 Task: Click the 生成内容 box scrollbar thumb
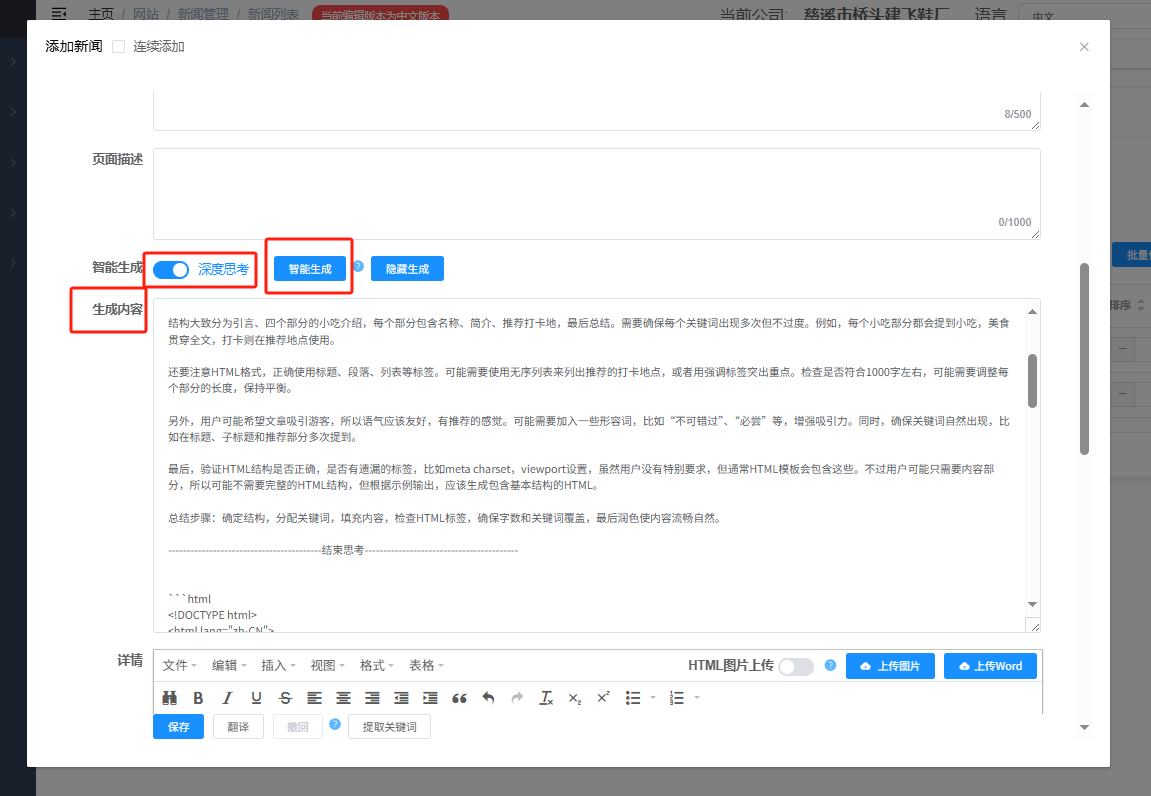click(x=1032, y=381)
